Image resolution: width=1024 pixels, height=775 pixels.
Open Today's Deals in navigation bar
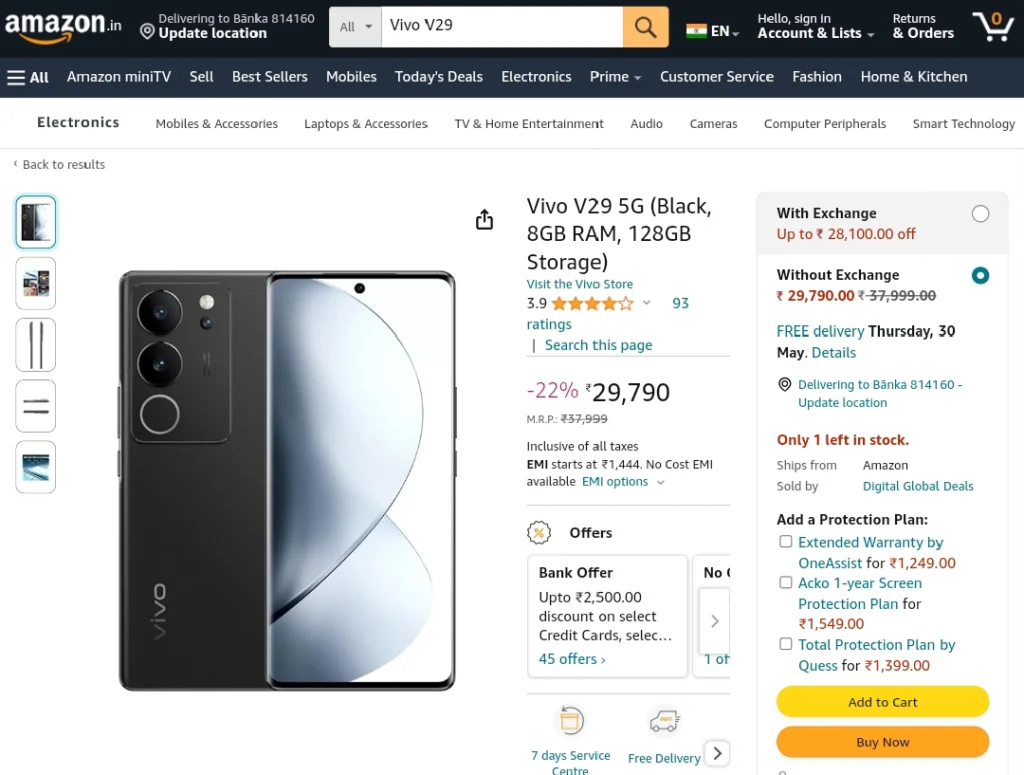point(439,77)
